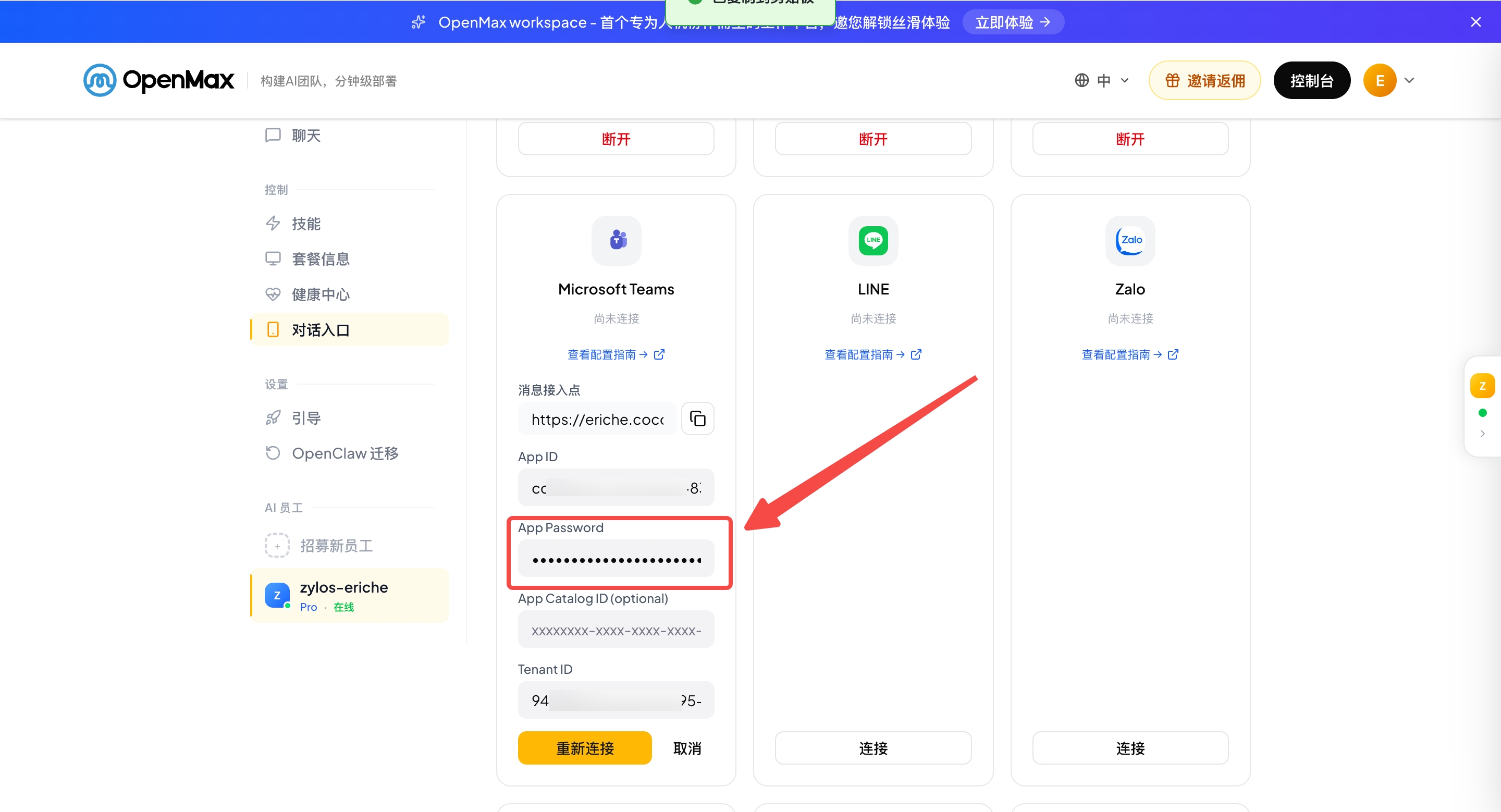Copy the 消息接入点 endpoint URL
The width and height of the screenshot is (1501, 812).
pyautogui.click(x=697, y=418)
